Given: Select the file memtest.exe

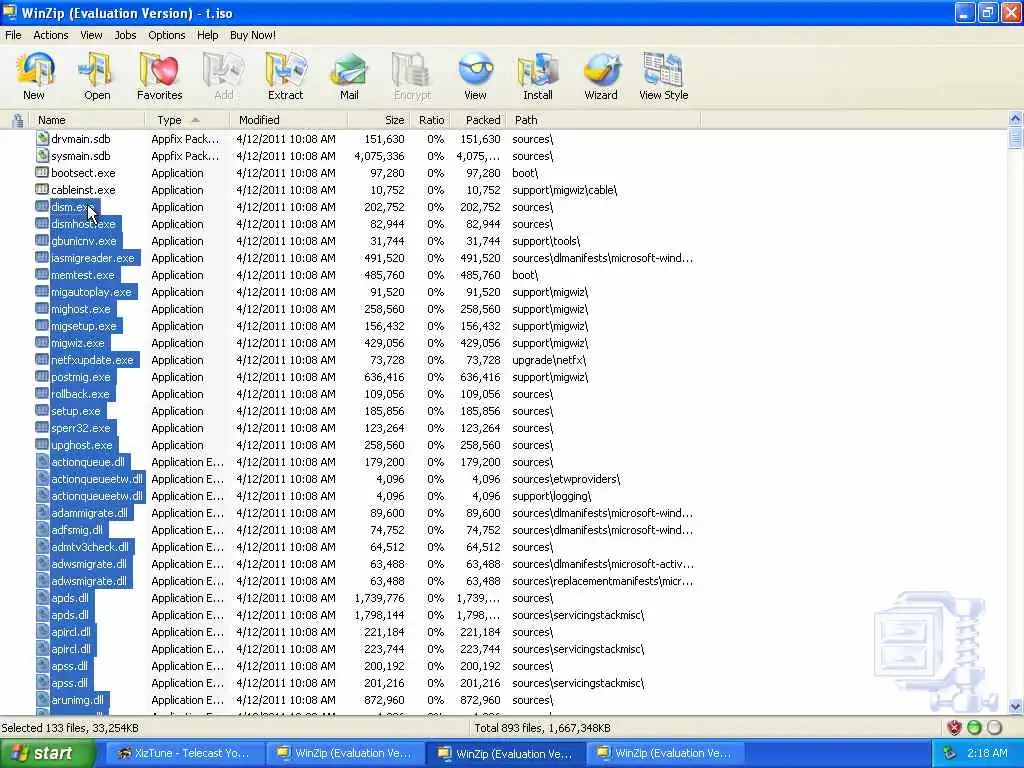Looking at the screenshot, I should coord(82,275).
